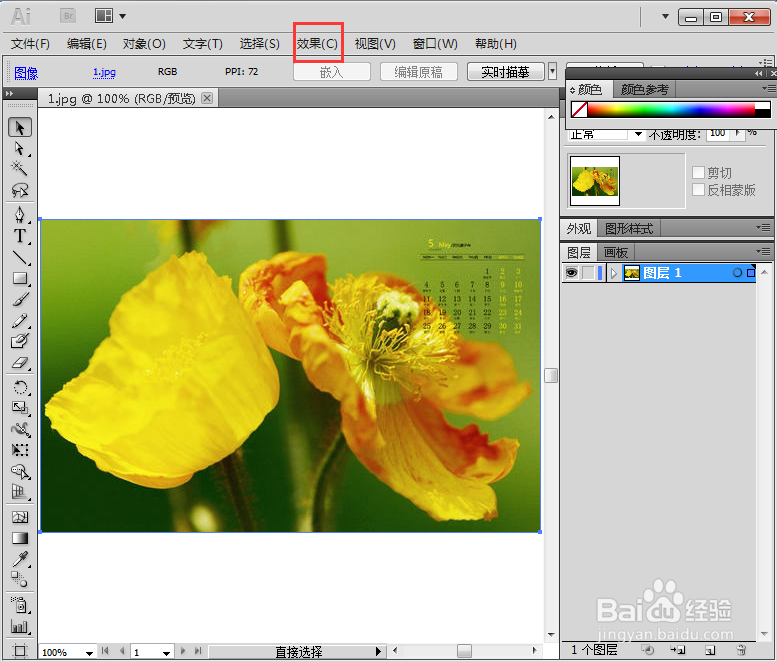Select the Rotate tool

click(x=20, y=387)
